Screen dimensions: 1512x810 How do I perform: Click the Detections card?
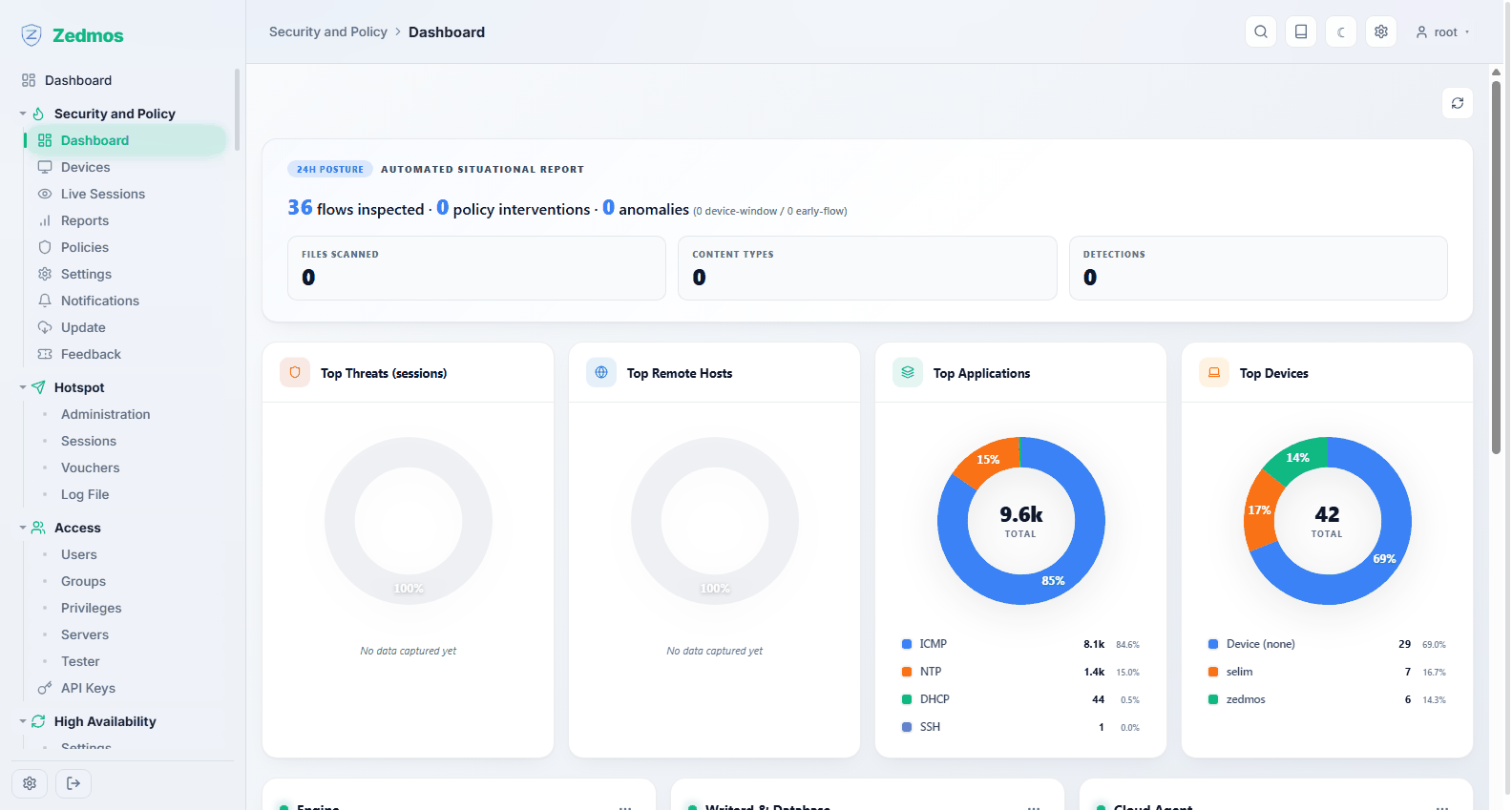(x=1258, y=268)
